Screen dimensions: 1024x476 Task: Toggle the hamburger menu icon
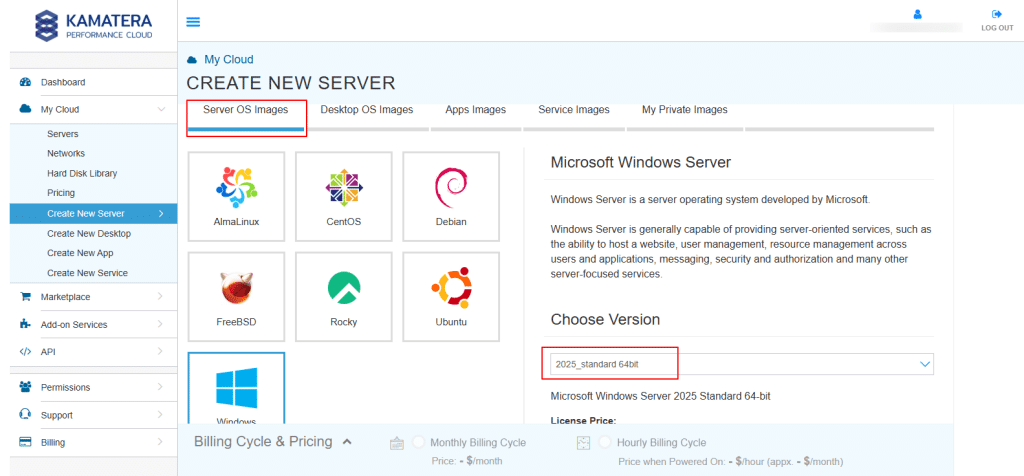click(x=193, y=22)
